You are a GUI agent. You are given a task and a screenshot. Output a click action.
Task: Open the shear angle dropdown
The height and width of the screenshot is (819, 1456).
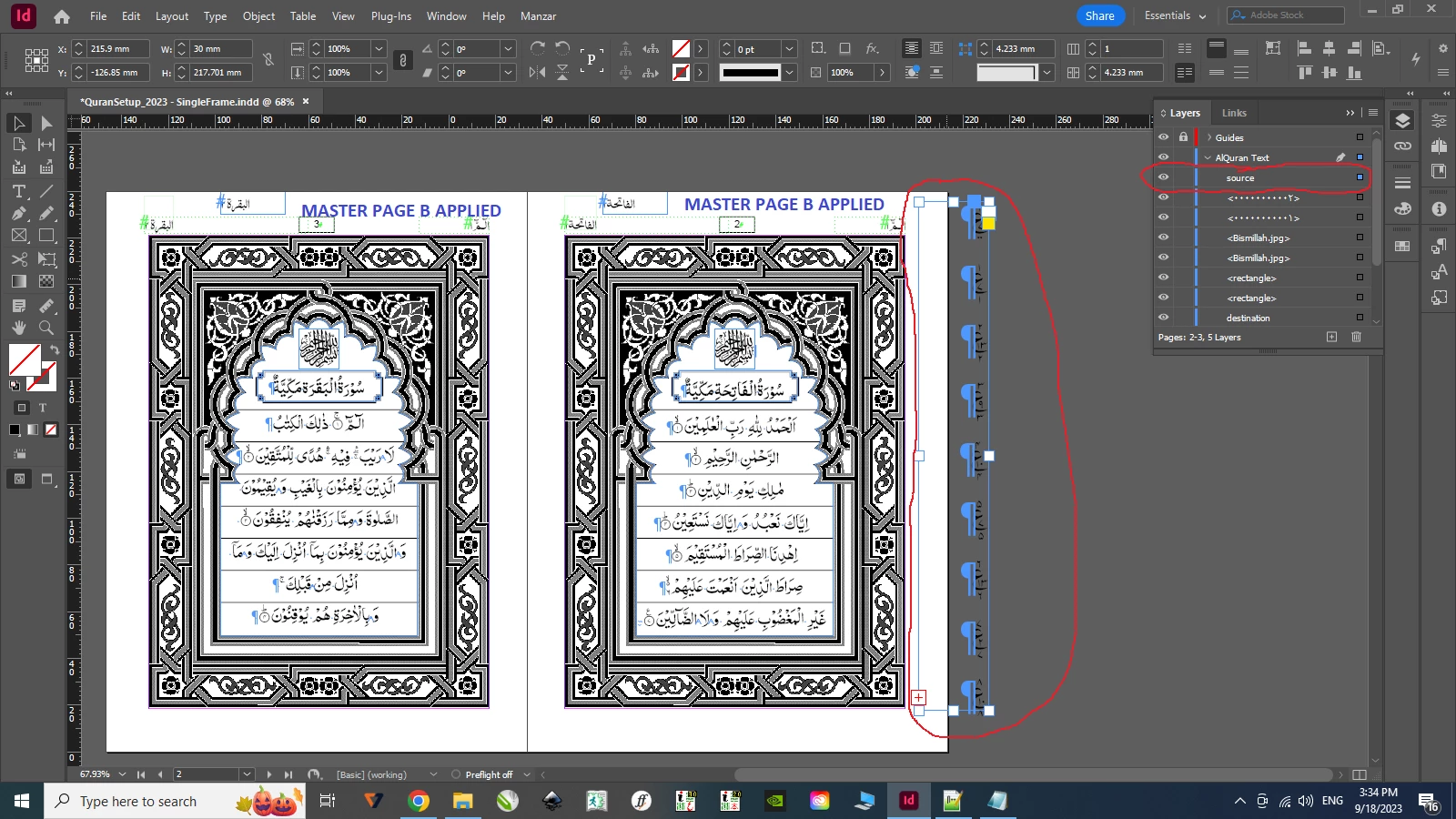(509, 72)
